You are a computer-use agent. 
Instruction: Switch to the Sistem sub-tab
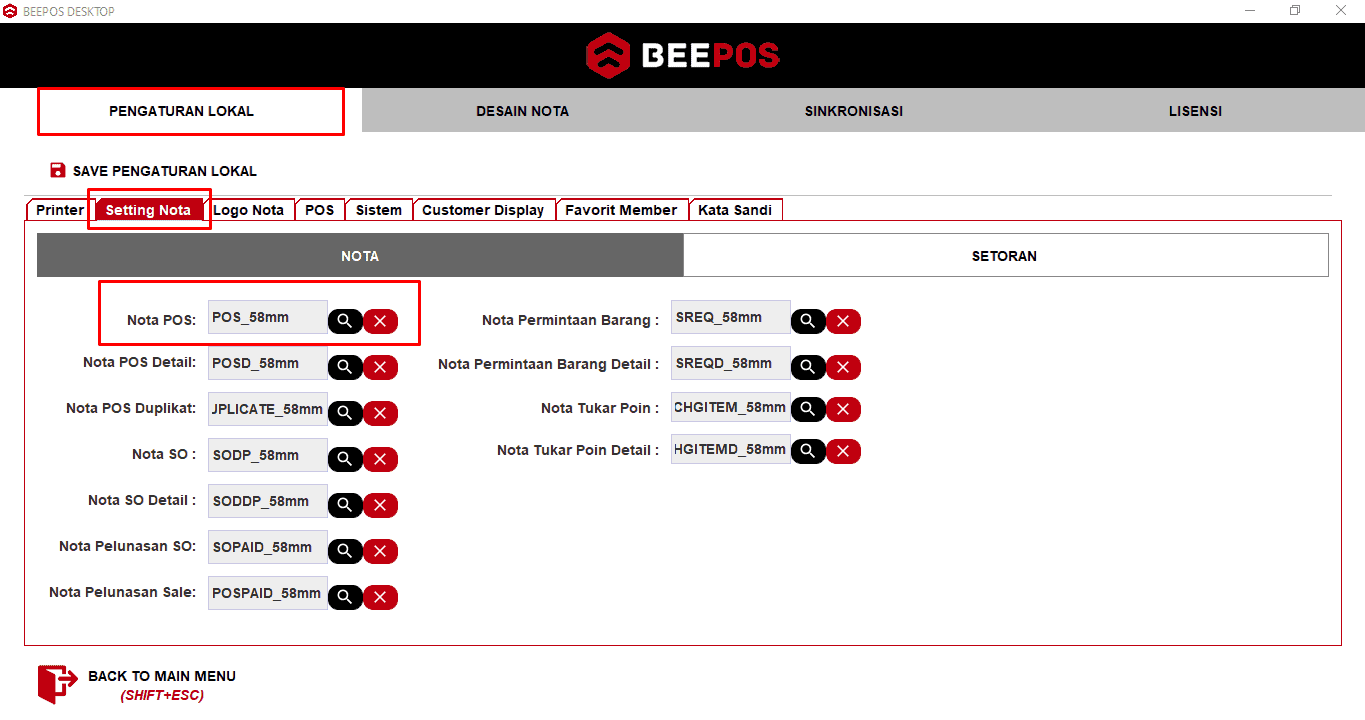tap(379, 210)
